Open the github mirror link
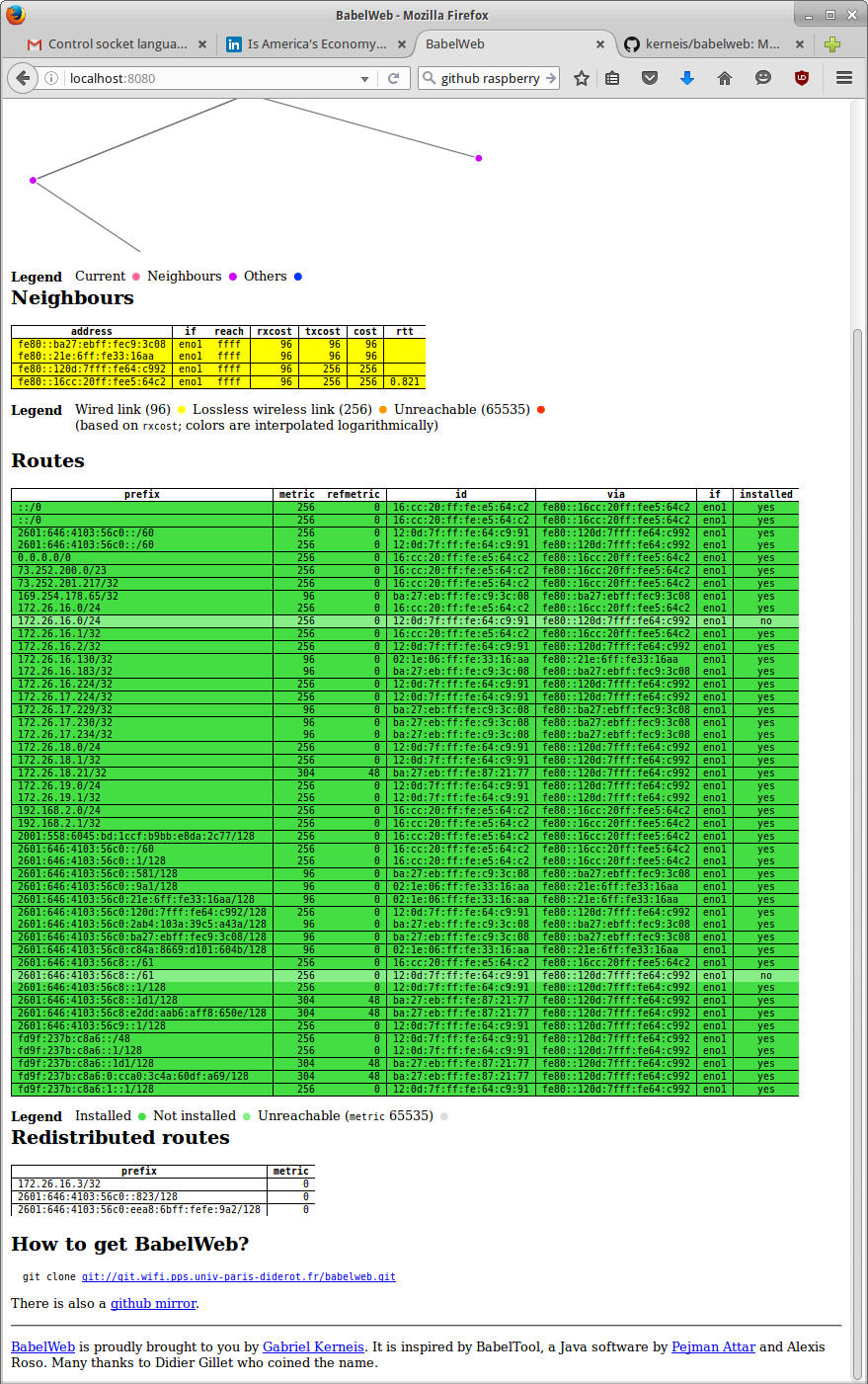The image size is (868, 1384). (153, 1303)
